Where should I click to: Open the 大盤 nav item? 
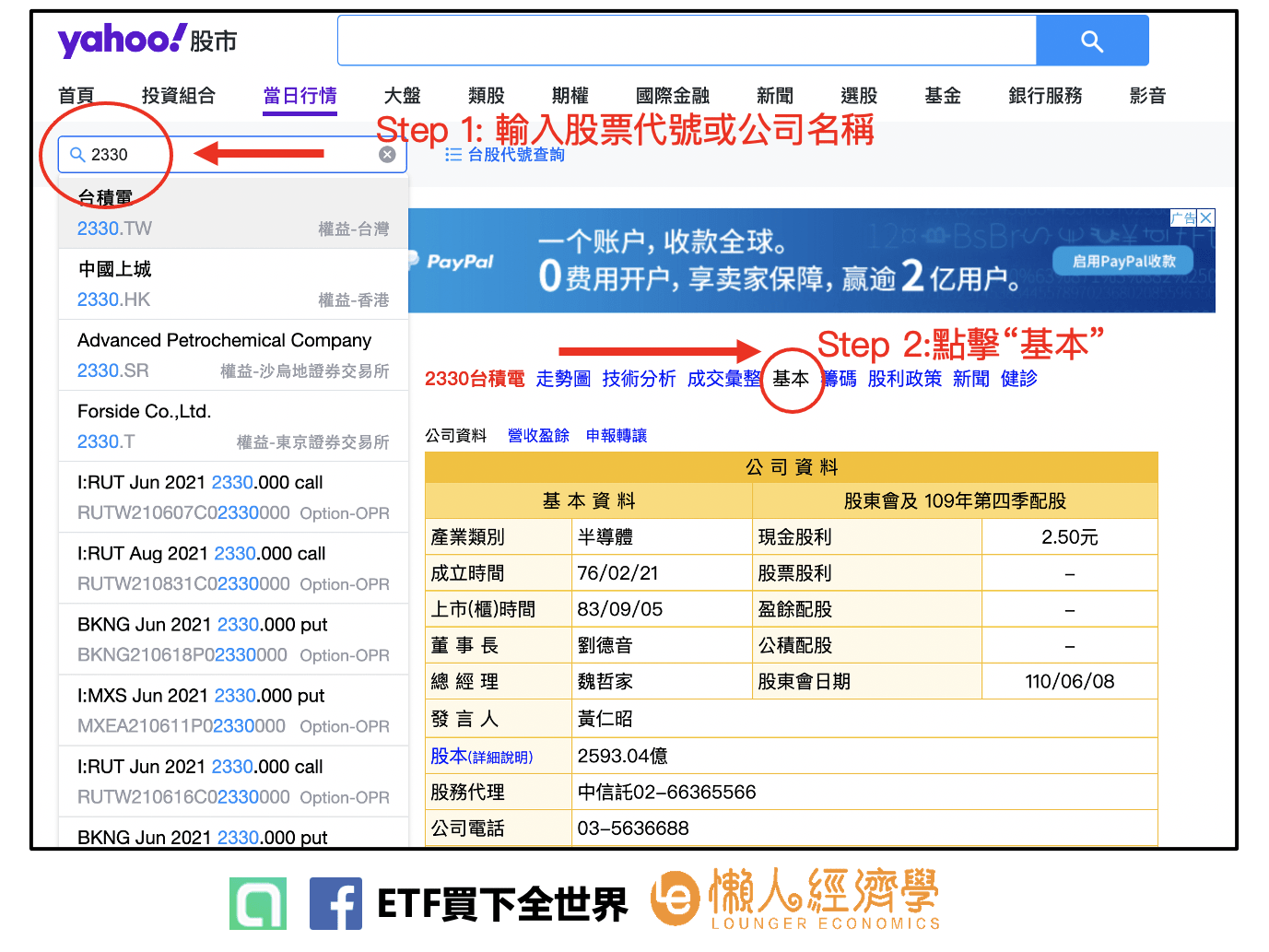pyautogui.click(x=402, y=96)
